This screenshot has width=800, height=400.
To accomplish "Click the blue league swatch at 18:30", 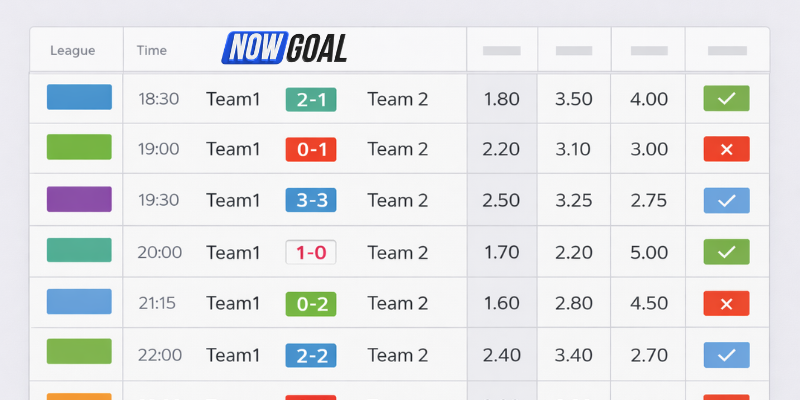I will [x=79, y=97].
